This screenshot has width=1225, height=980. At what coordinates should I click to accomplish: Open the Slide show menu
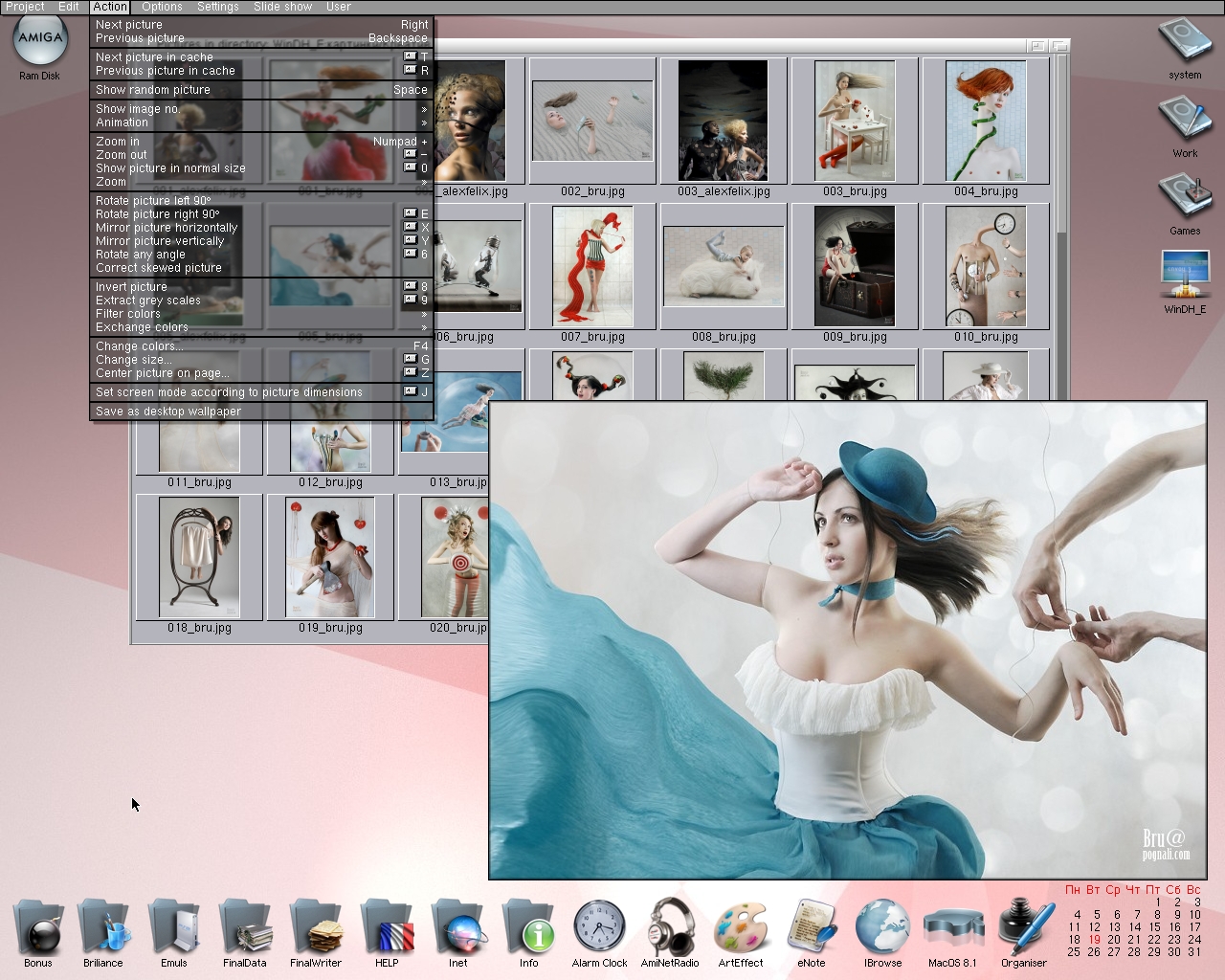click(282, 7)
